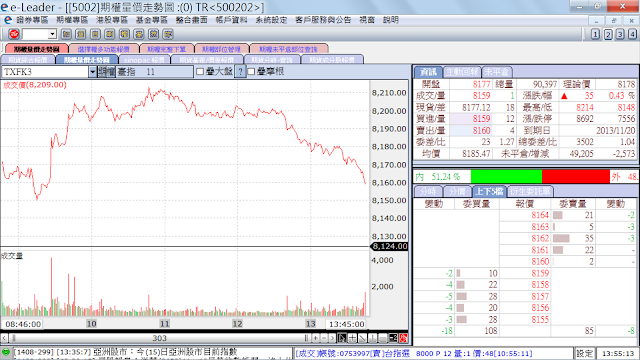The width and height of the screenshot is (640, 360).
Task: Select the 主動回報 tab in info panel
Action: click(462, 72)
